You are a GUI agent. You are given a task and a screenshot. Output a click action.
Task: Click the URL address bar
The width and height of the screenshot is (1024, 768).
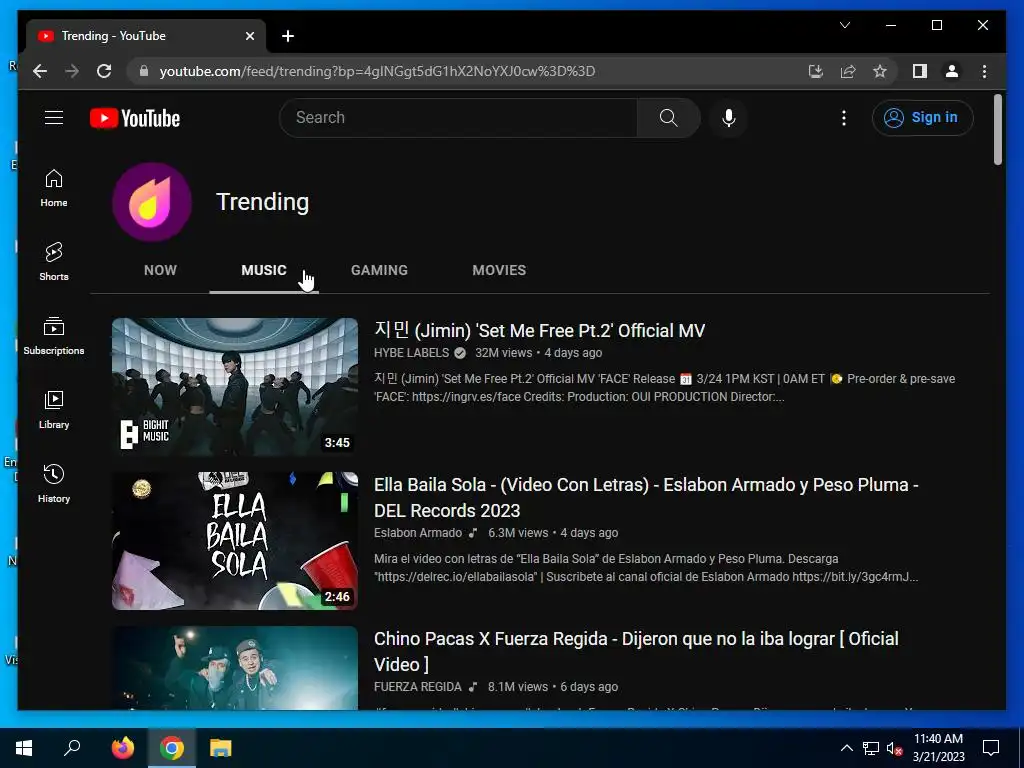pyautogui.click(x=468, y=71)
